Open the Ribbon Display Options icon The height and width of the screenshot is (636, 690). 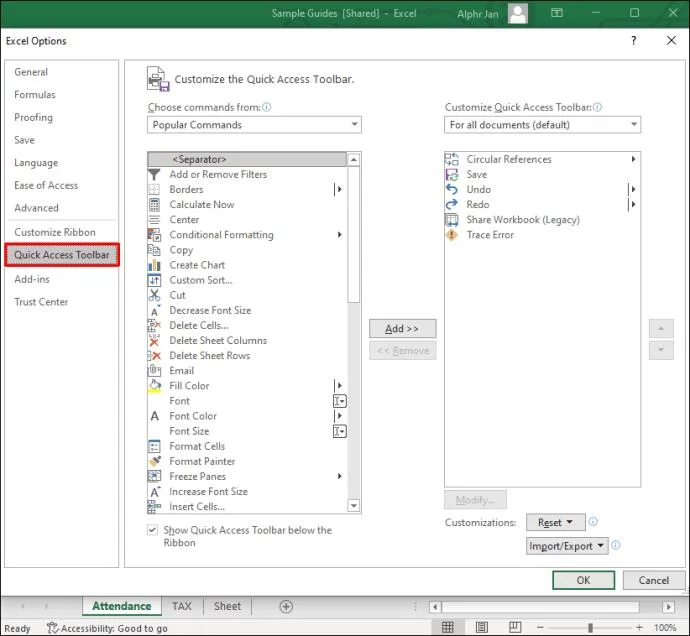pyautogui.click(x=557, y=13)
